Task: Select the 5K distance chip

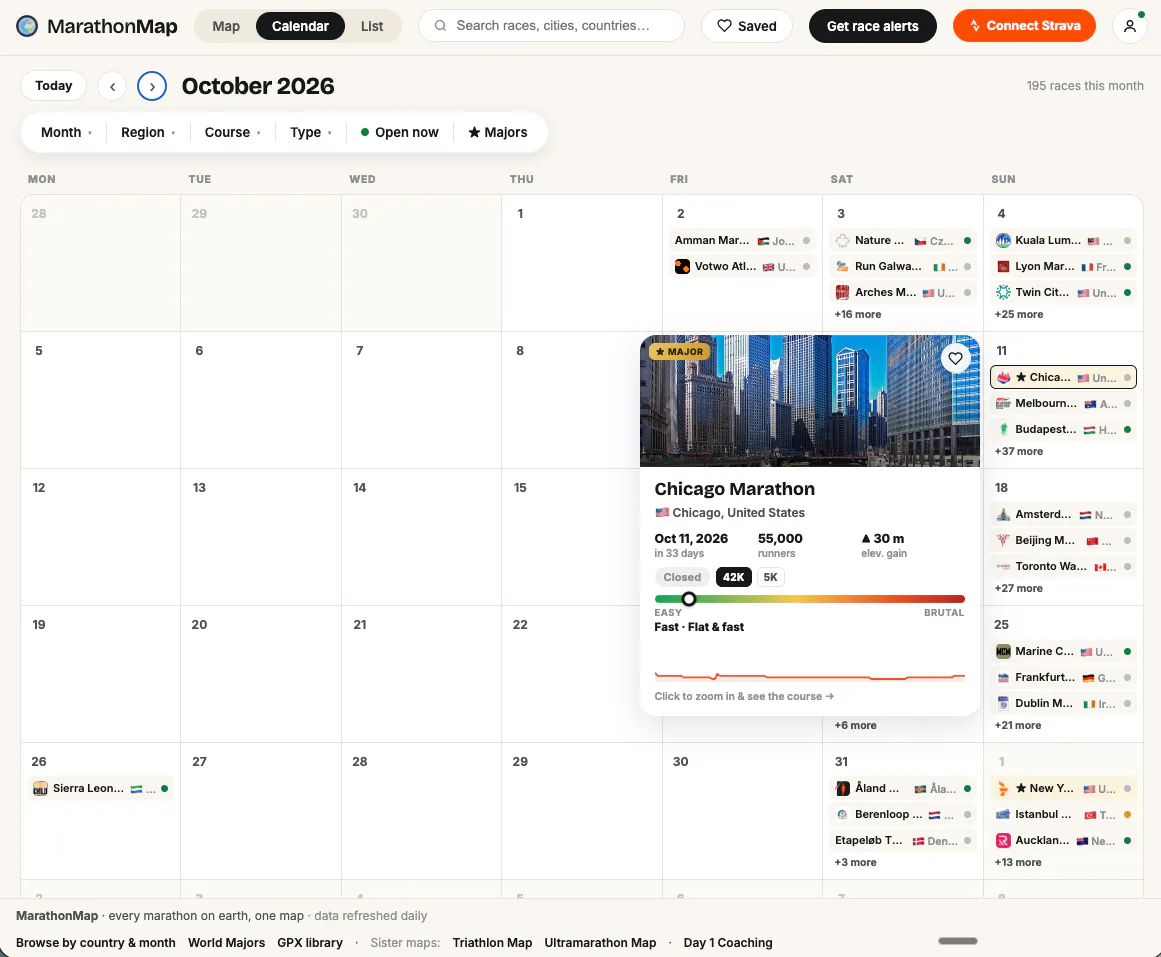Action: pos(770,577)
